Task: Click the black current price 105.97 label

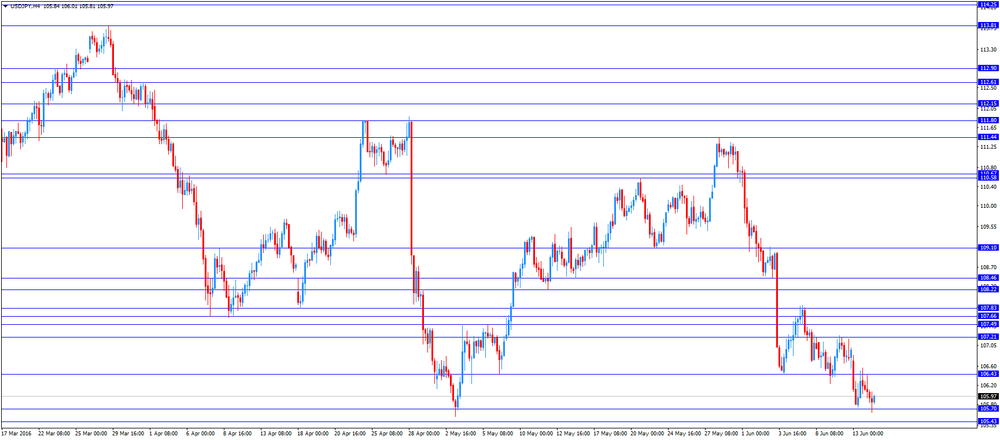Action: tap(989, 397)
